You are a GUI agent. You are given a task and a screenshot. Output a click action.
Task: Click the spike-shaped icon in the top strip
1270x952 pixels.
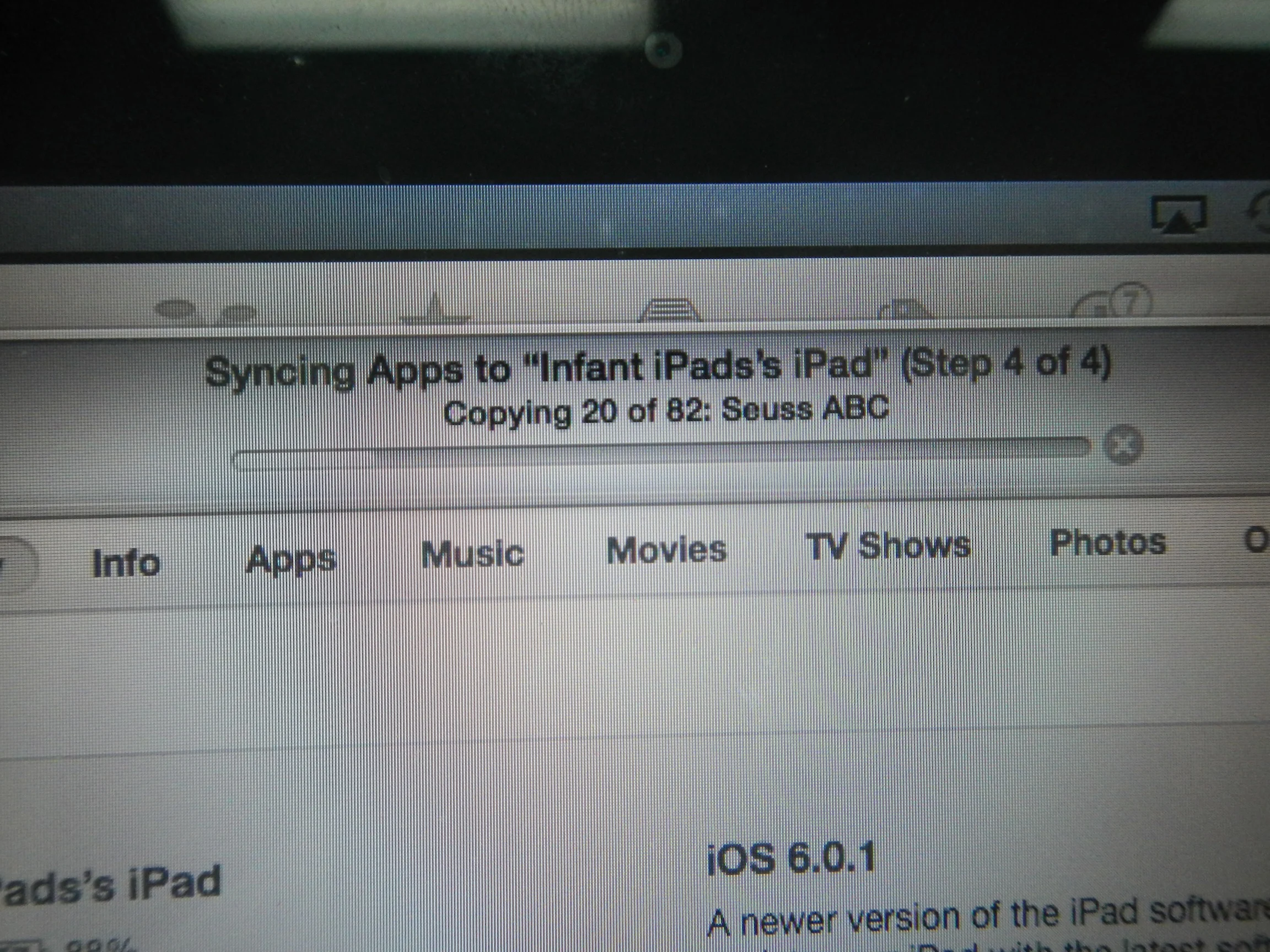click(x=435, y=310)
